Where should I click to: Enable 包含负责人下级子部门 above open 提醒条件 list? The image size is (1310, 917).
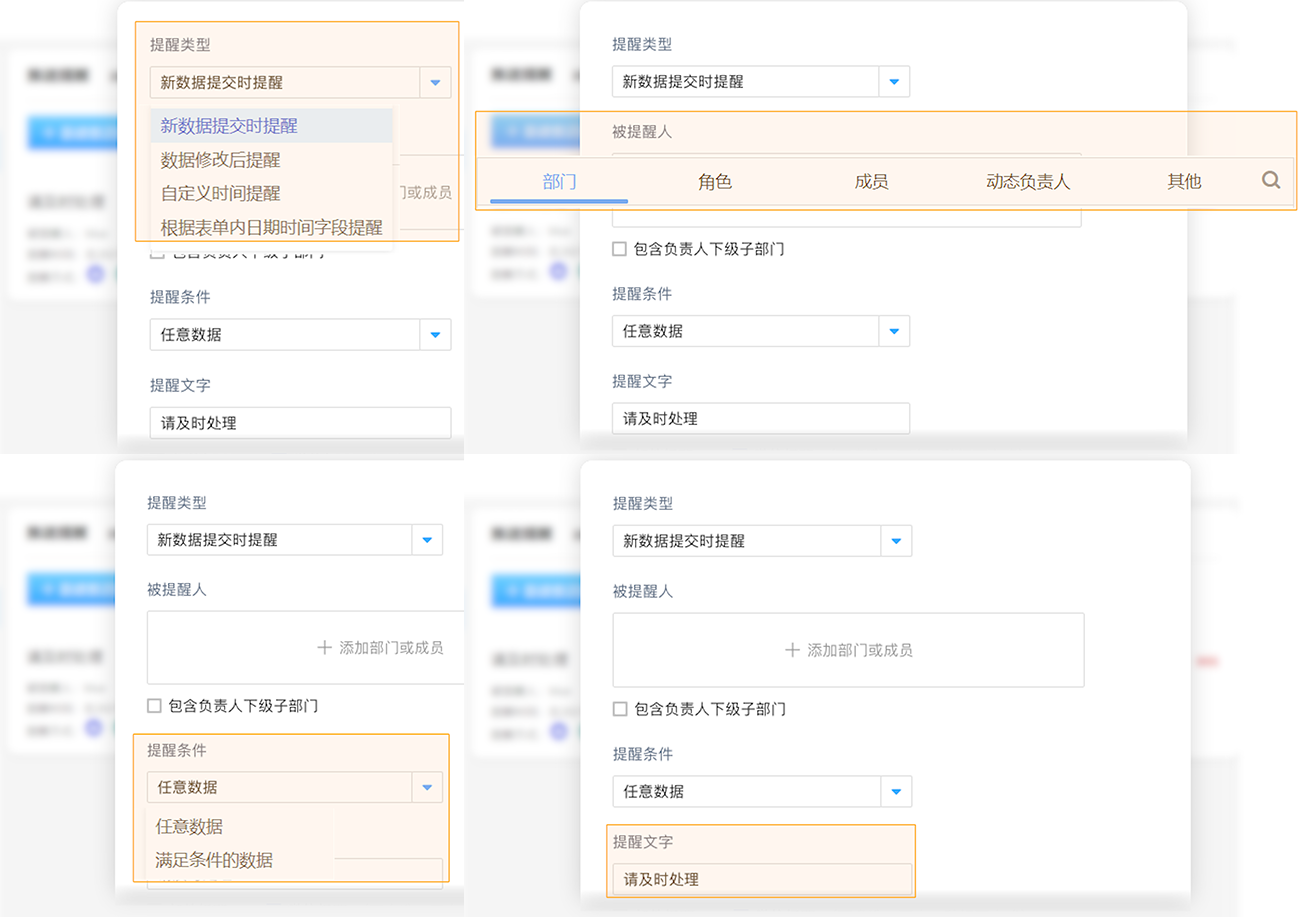click(x=154, y=706)
